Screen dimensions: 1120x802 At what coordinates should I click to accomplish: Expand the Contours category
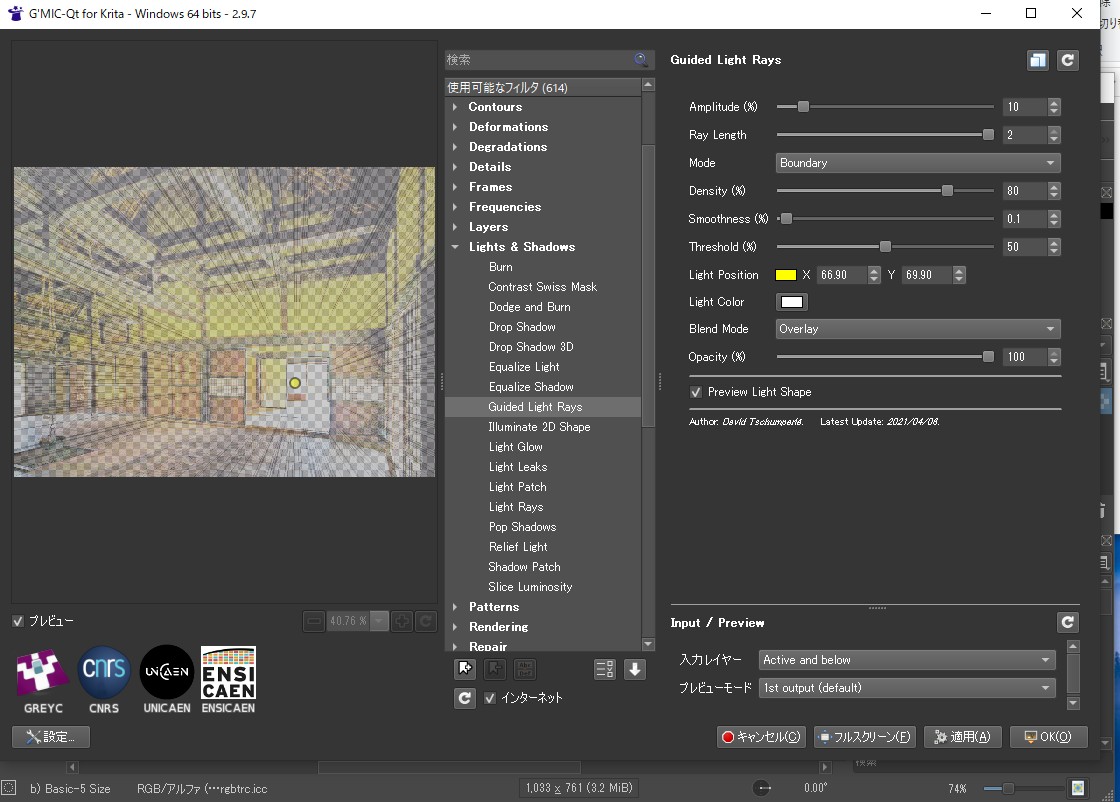pos(455,106)
